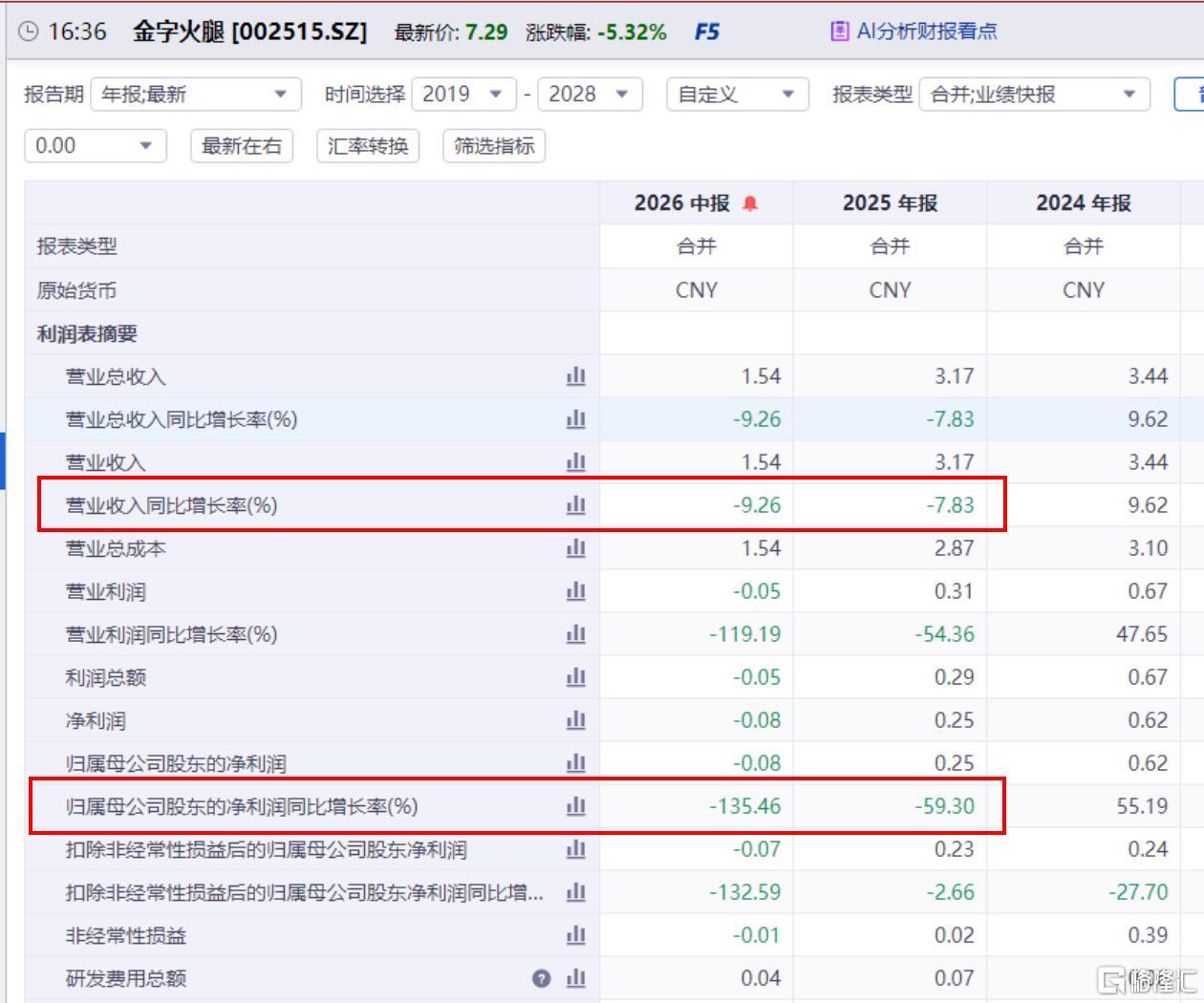
Task: Click the bell alert icon beside 2026 中报
Action: pos(750,203)
